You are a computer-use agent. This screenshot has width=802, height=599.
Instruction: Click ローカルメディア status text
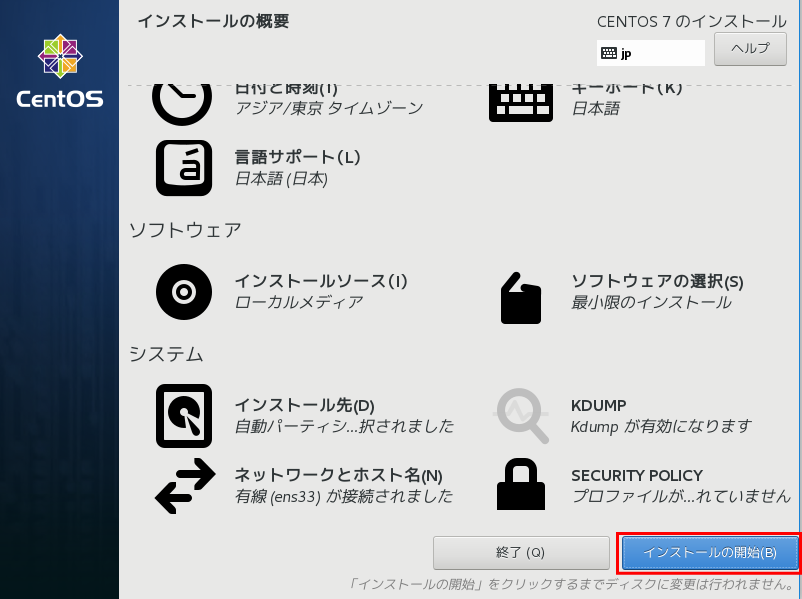point(299,302)
